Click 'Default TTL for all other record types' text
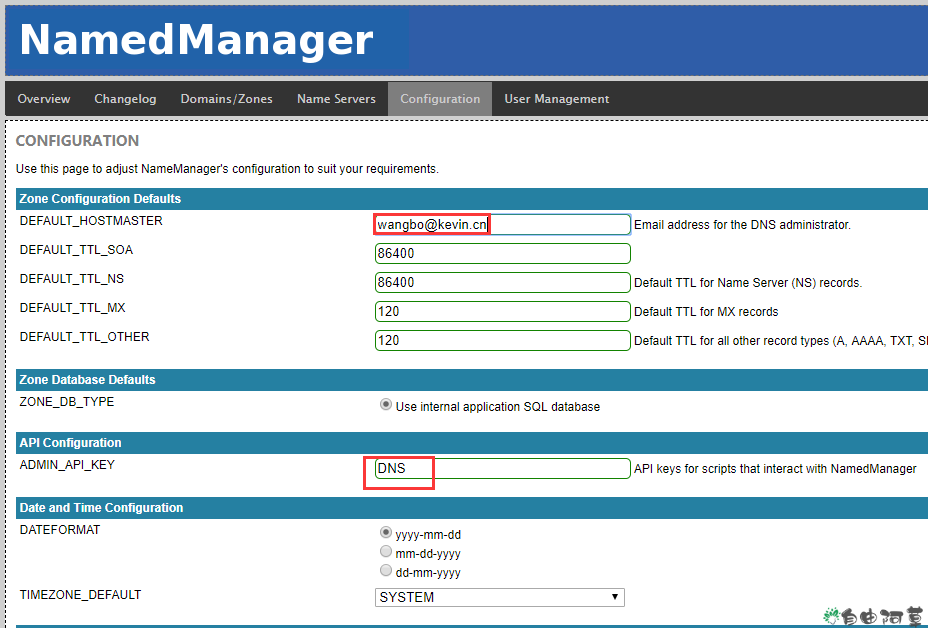The image size is (928, 628). (x=781, y=341)
